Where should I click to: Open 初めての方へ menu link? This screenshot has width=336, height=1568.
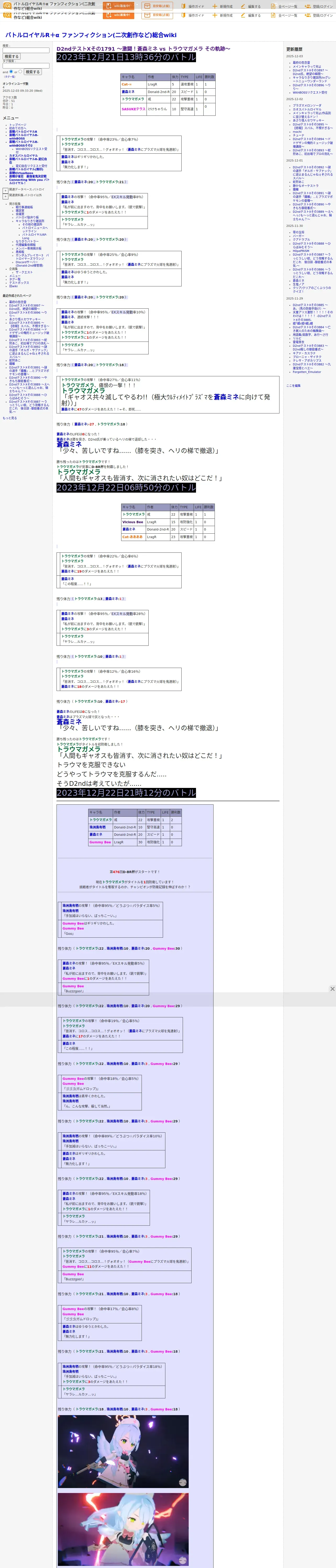[x=18, y=128]
